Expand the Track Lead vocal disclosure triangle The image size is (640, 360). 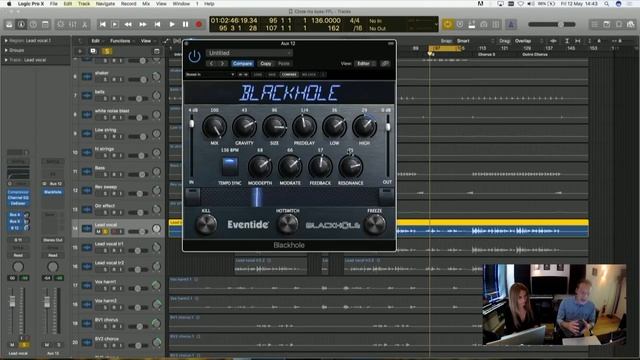6,60
